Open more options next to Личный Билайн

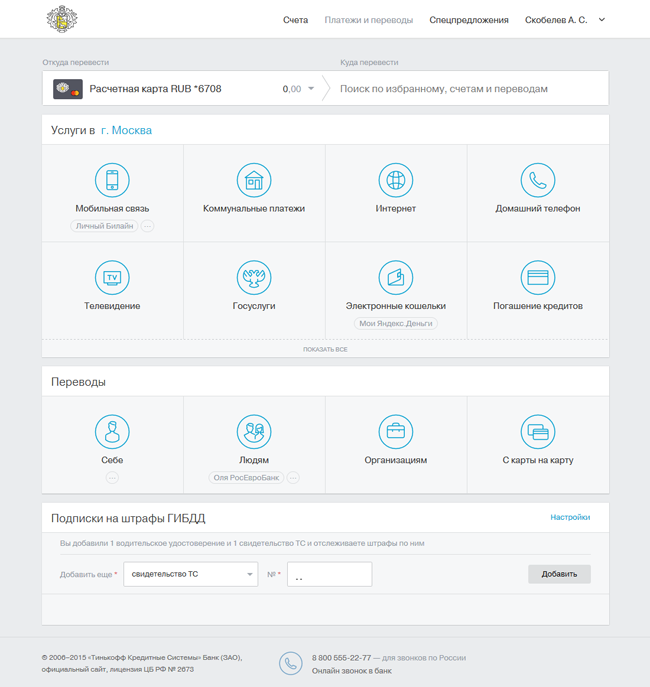[x=148, y=226]
